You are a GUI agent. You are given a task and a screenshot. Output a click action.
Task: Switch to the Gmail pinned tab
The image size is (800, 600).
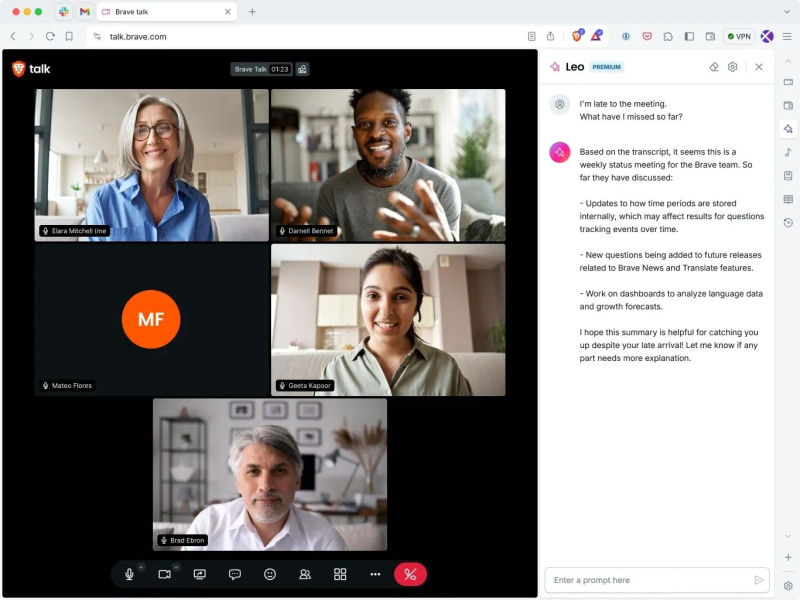(x=85, y=12)
